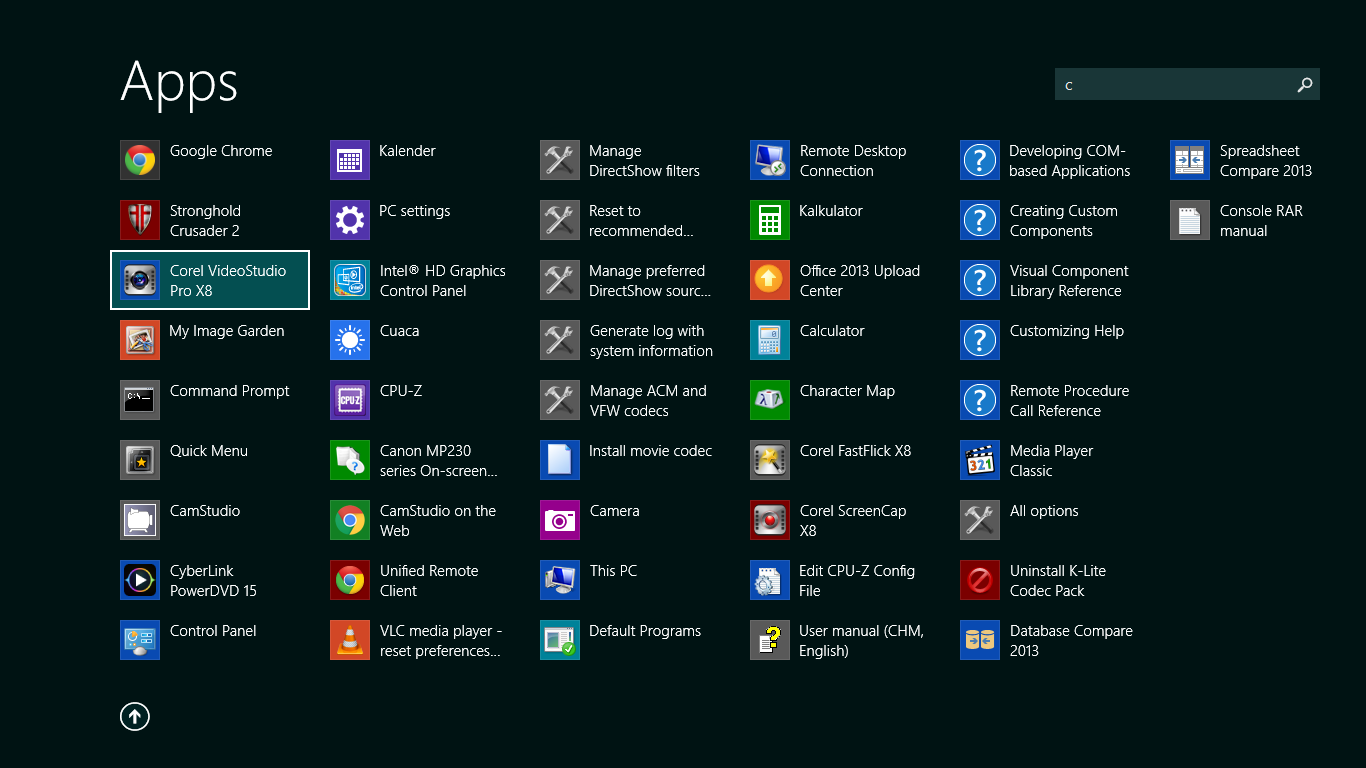This screenshot has height=768, width=1366.
Task: Open the Canon MP230 On-screen manual icon
Action: pyautogui.click(x=350, y=460)
